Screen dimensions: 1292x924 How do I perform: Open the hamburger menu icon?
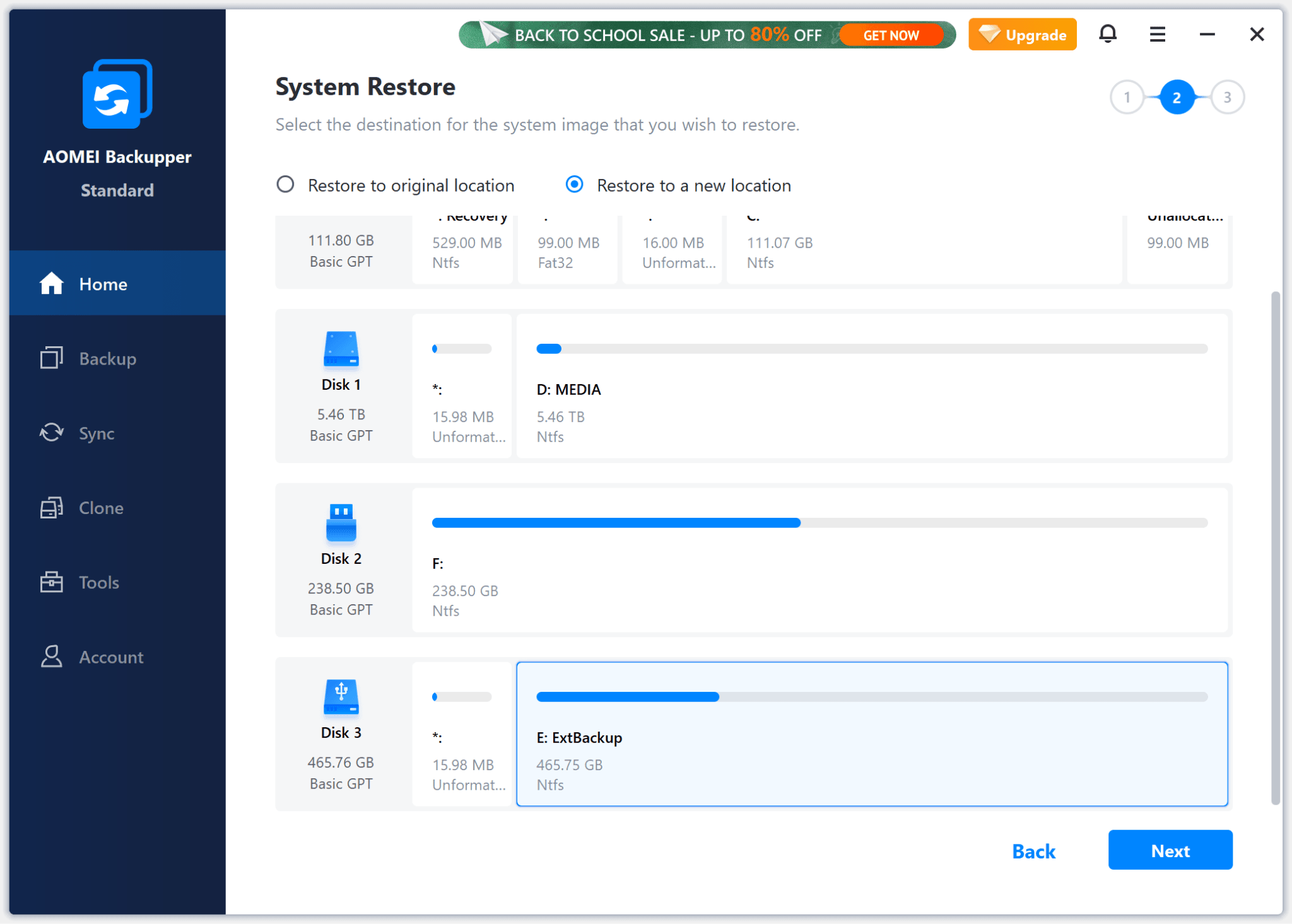coord(1158,34)
